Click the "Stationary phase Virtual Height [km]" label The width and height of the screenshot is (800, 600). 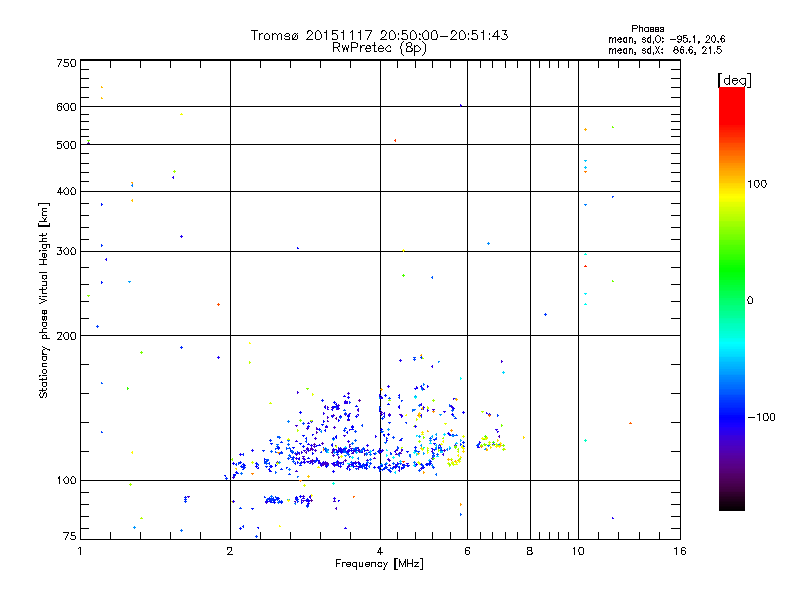tap(43, 300)
